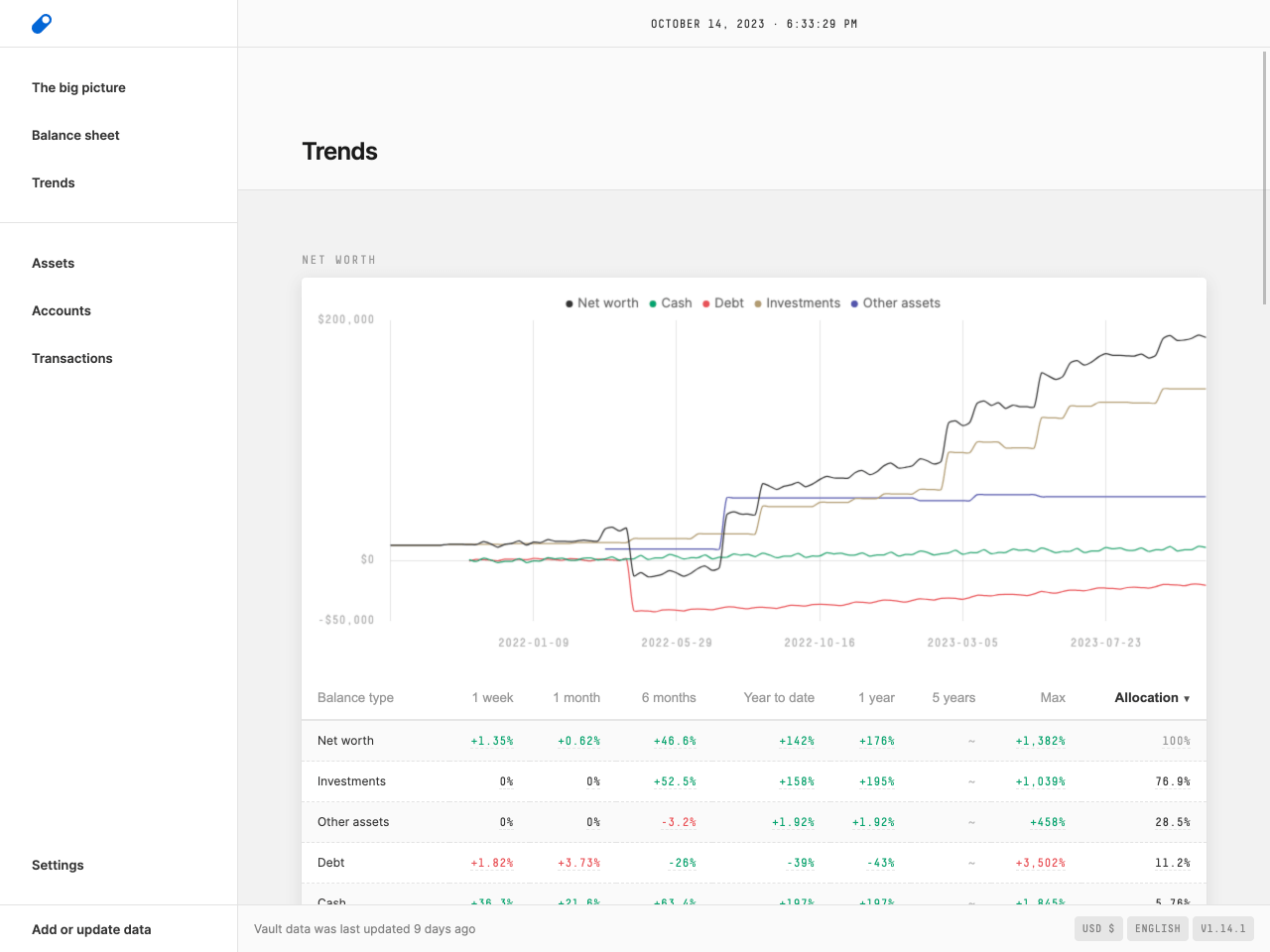Click the blue app logo icon
This screenshot has width=1270, height=952.
pyautogui.click(x=42, y=24)
